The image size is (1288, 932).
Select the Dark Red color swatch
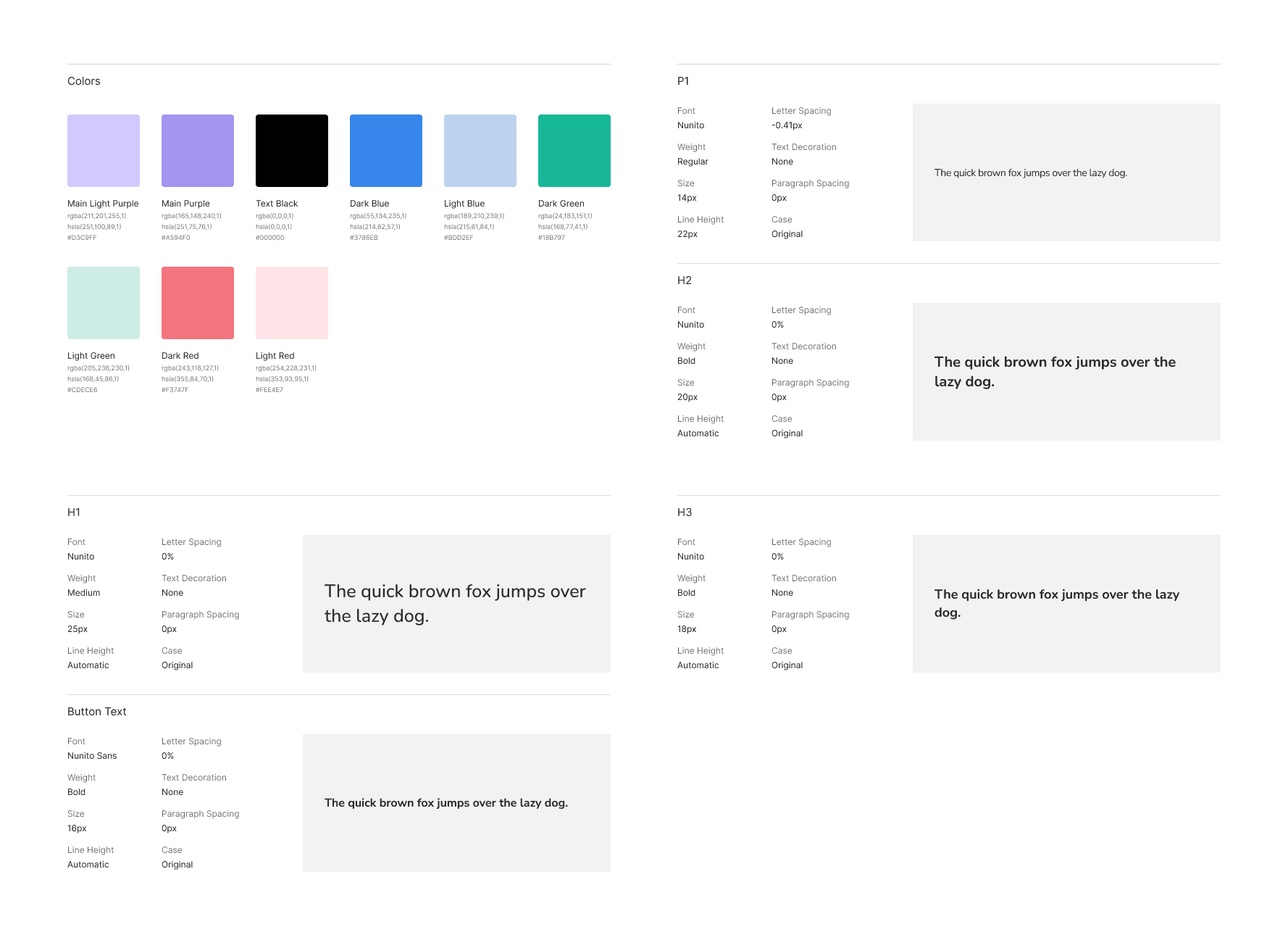(198, 303)
